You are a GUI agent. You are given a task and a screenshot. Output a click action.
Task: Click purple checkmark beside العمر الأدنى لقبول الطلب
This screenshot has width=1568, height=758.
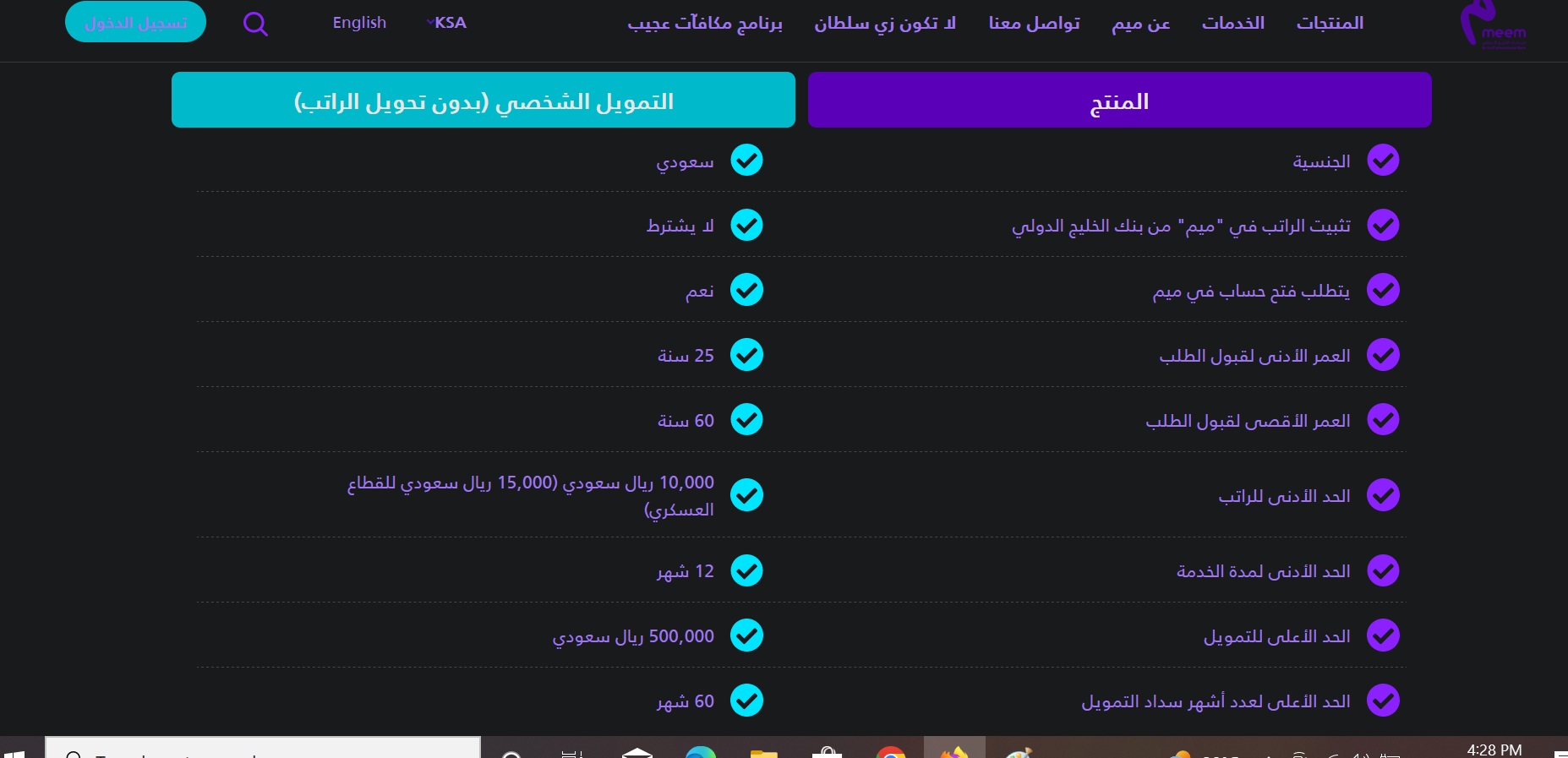(1383, 355)
